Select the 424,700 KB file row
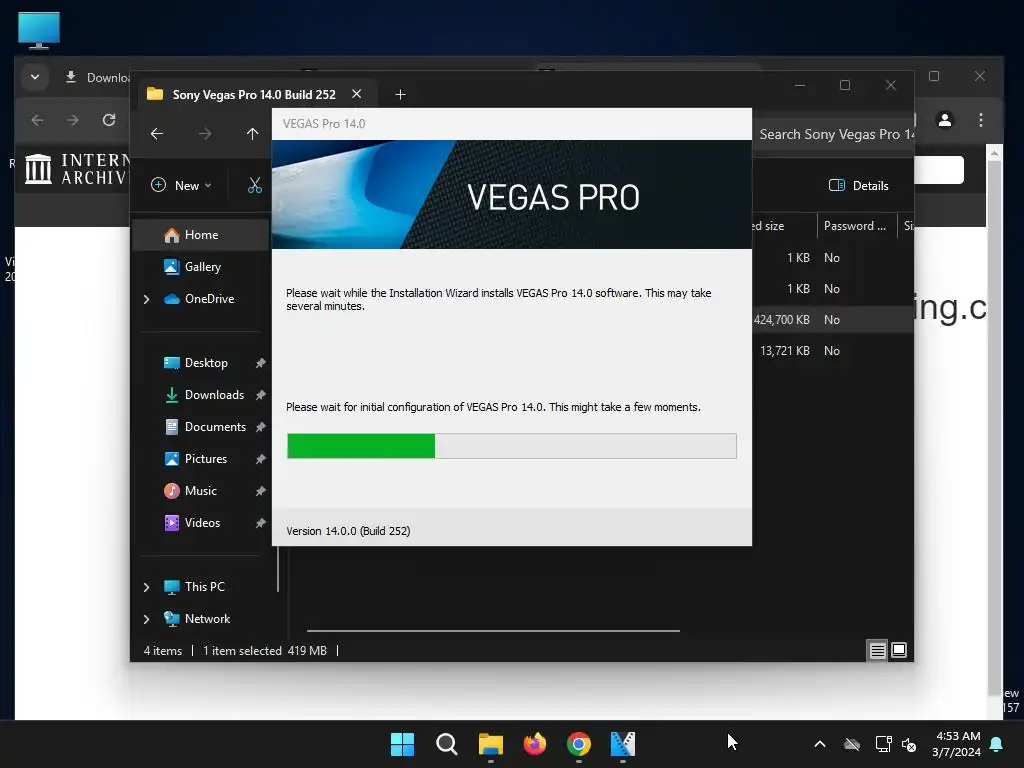The image size is (1024, 768). (x=833, y=320)
